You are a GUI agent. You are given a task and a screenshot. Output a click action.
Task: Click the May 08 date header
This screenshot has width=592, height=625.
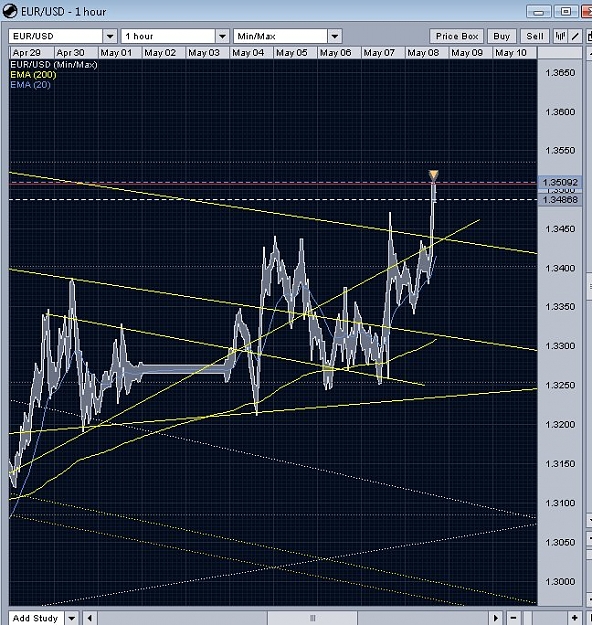click(x=427, y=53)
